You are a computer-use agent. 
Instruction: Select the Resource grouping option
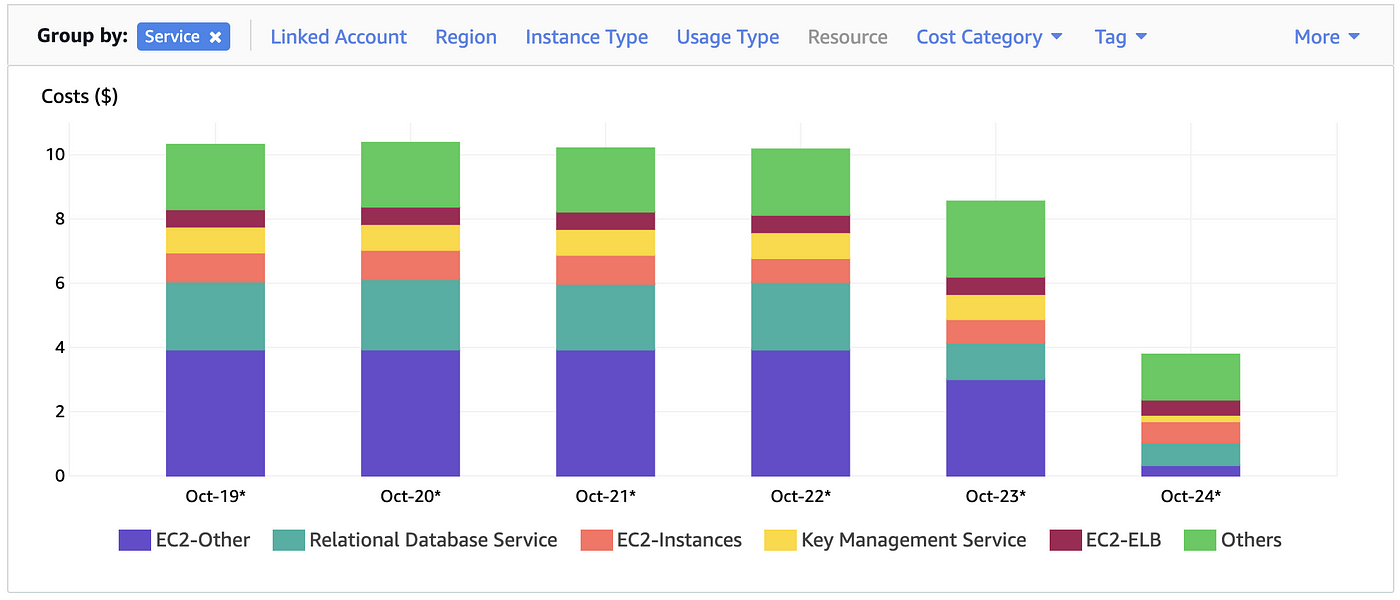pos(848,37)
